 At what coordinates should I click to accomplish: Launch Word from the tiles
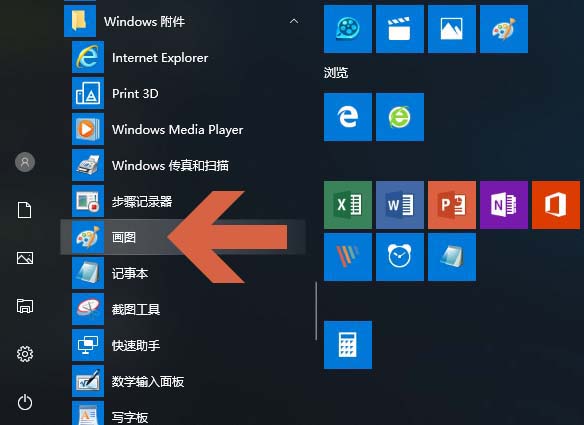click(400, 205)
